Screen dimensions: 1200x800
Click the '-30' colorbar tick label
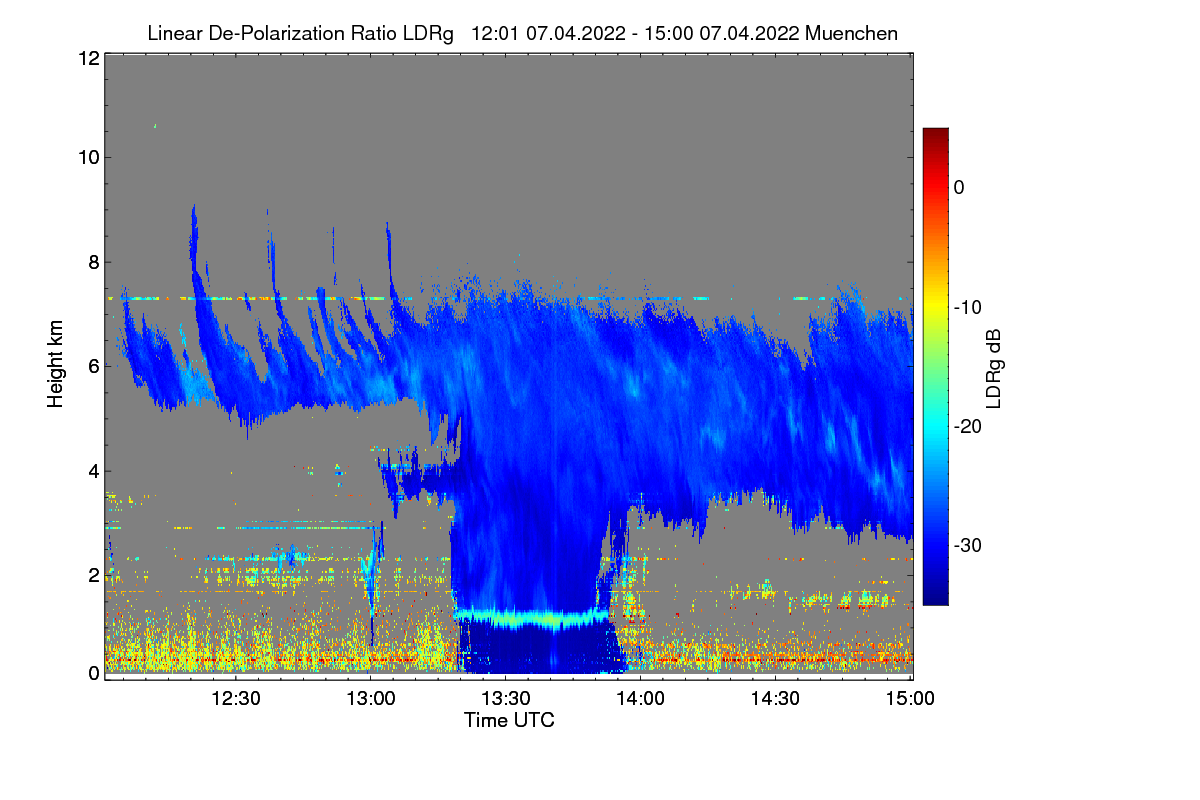click(968, 546)
